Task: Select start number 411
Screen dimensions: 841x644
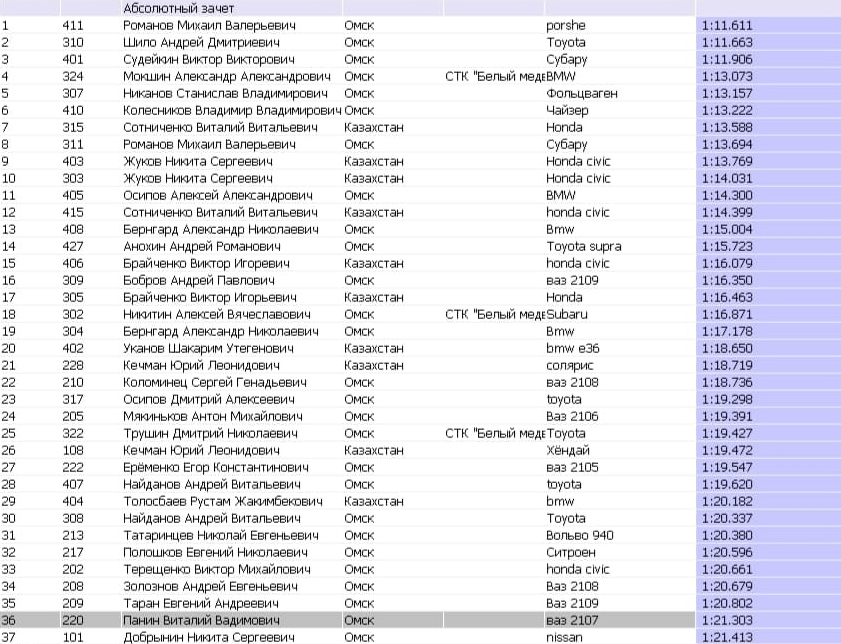Action: (x=72, y=25)
